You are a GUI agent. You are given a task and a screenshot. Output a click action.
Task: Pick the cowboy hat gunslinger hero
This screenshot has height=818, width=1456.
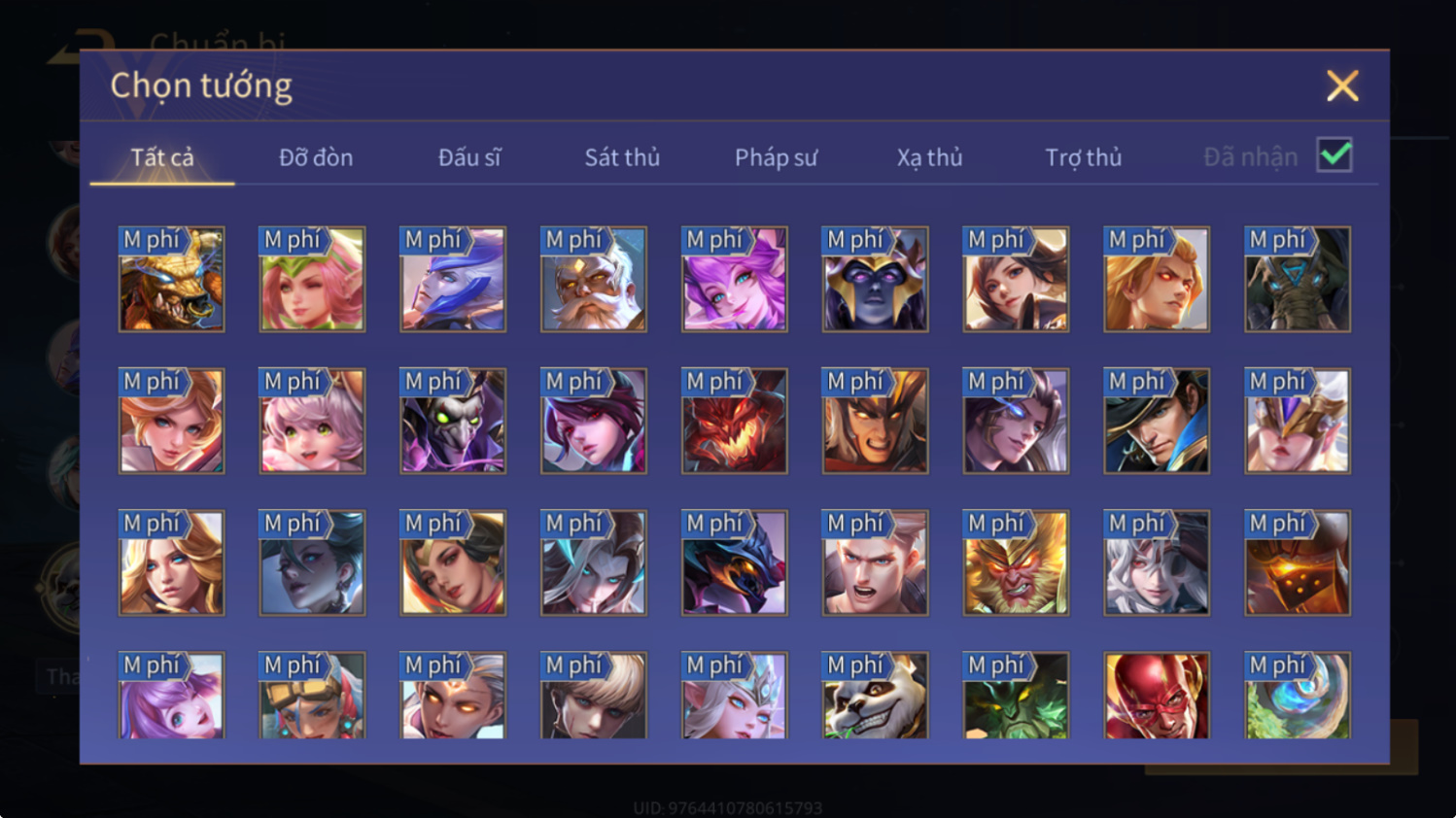point(1157,422)
